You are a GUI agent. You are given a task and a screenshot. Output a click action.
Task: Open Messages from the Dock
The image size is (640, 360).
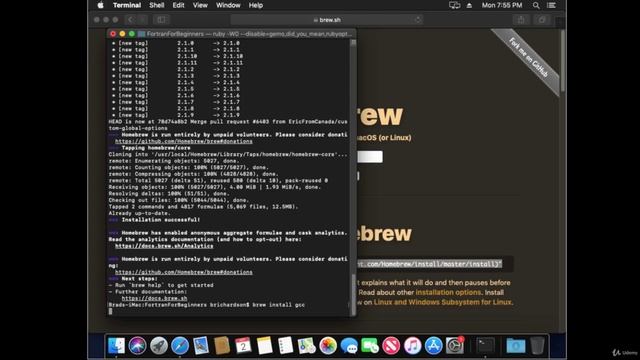tap(349, 346)
